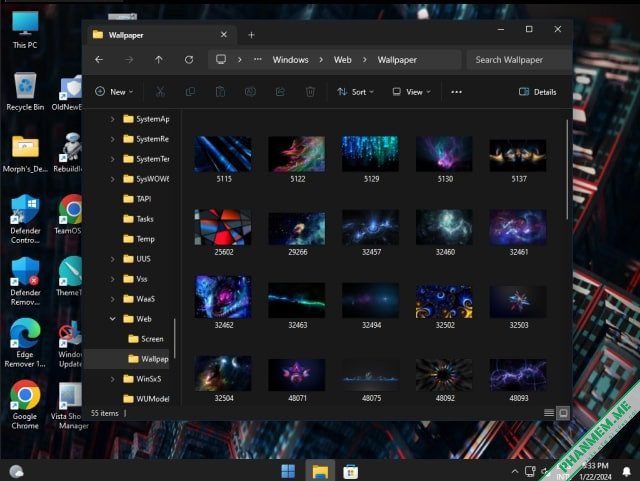This screenshot has height=481, width=640.
Task: Select the TAPI folder in tree
Action: click(137, 199)
